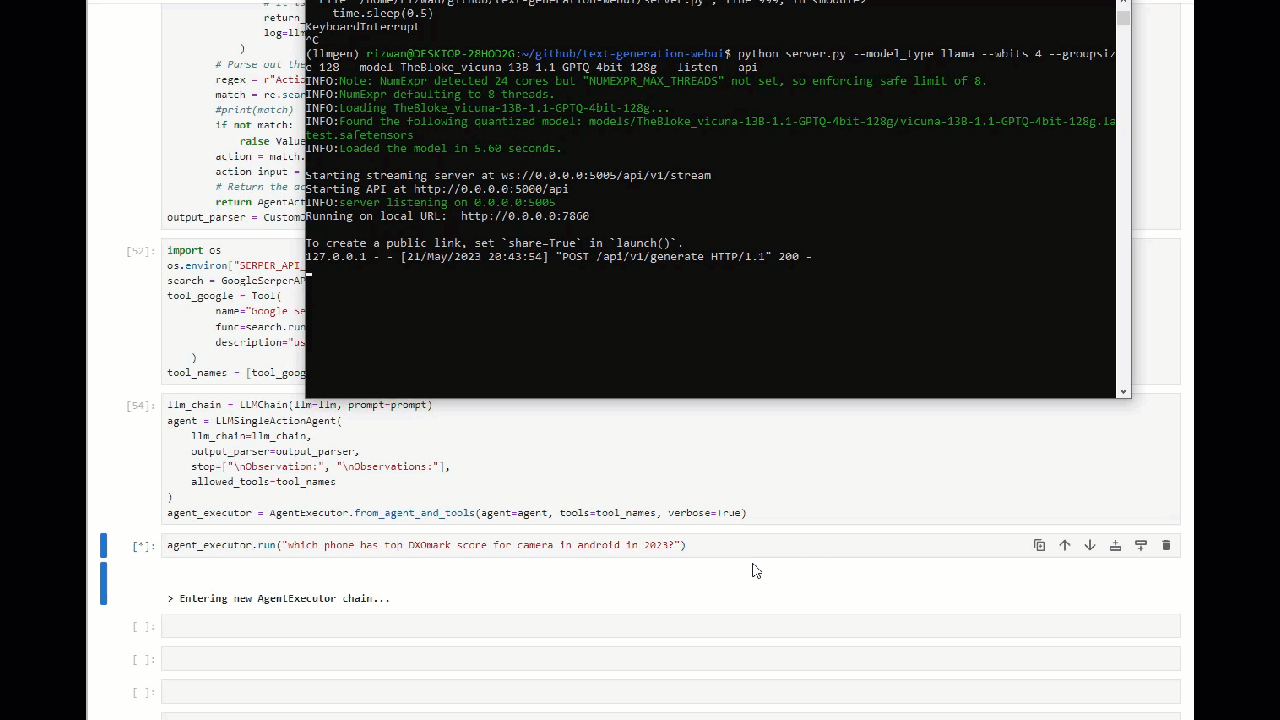1280x720 pixels.
Task: Insert a cell above the running cell
Action: tap(1115, 545)
